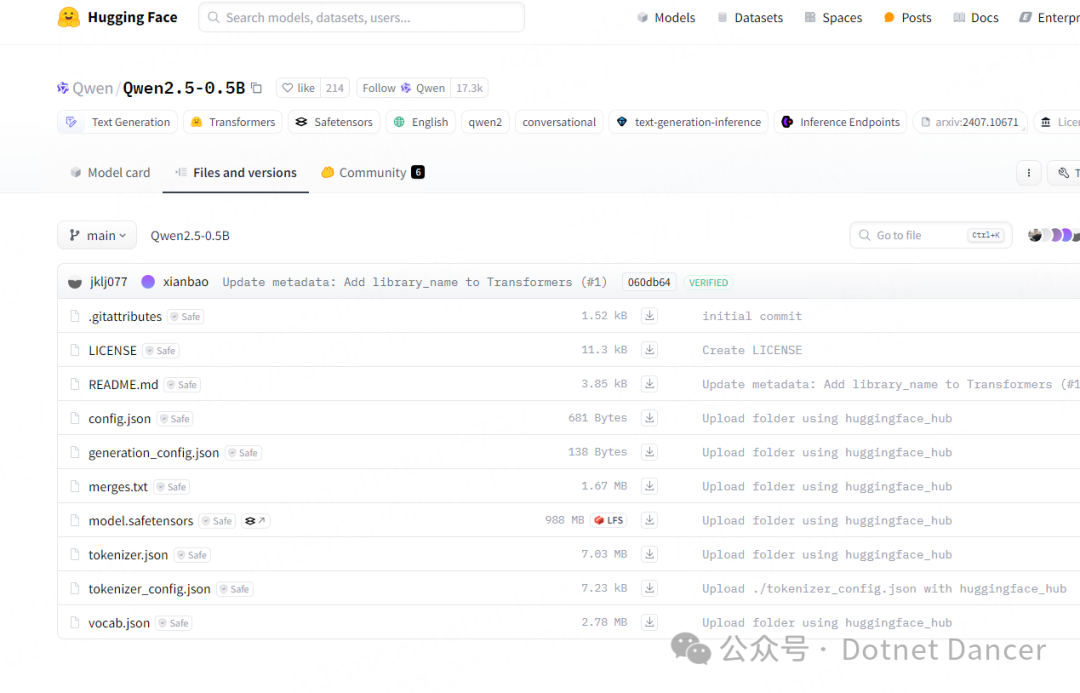1080x693 pixels.
Task: Click the LFS badge on model.safetensors
Action: 609,520
